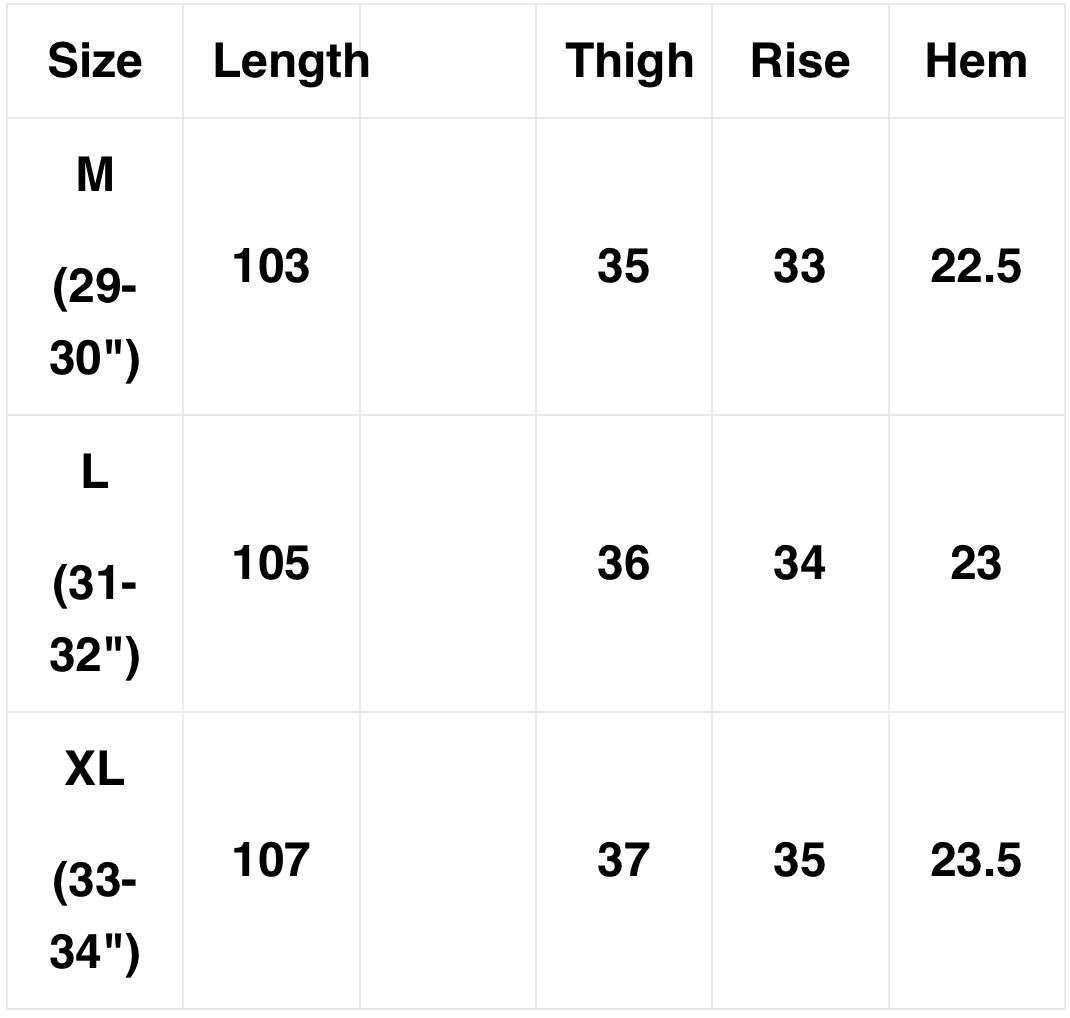The width and height of the screenshot is (1070, 1018).
Task: Click hem value 23 for size L
Action: click(976, 564)
